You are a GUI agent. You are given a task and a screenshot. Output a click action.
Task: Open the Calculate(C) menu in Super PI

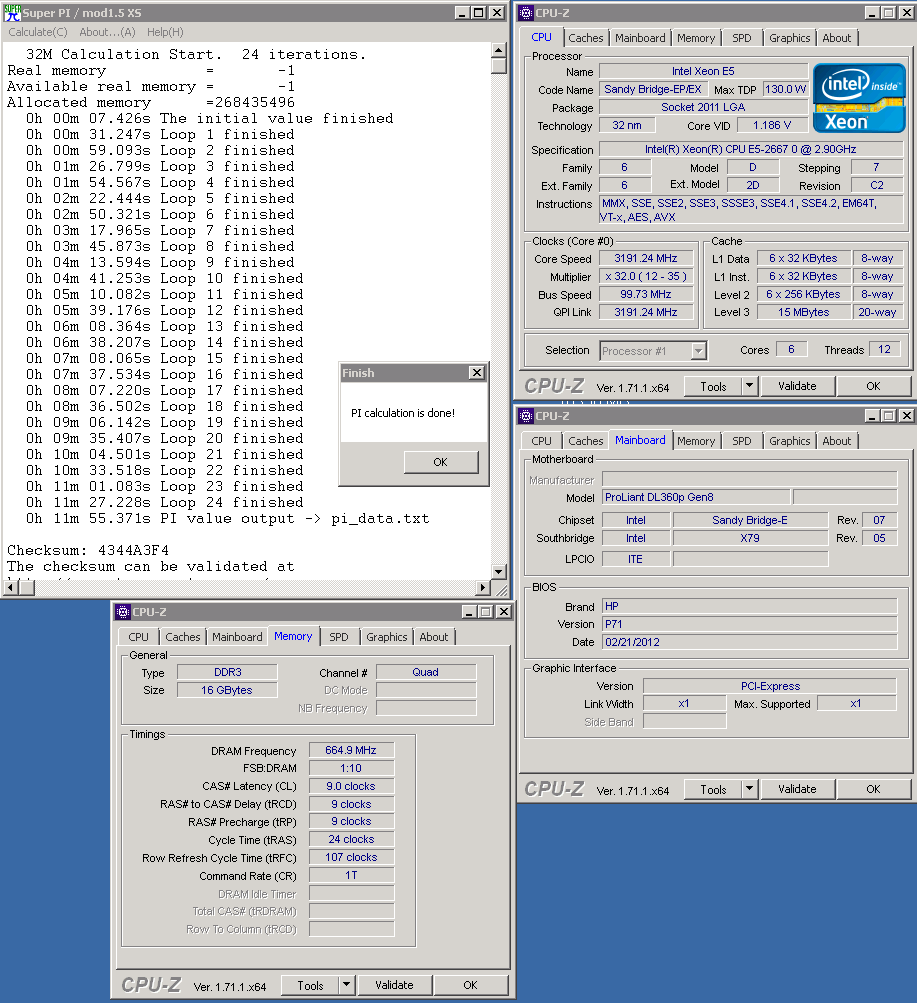(x=38, y=32)
